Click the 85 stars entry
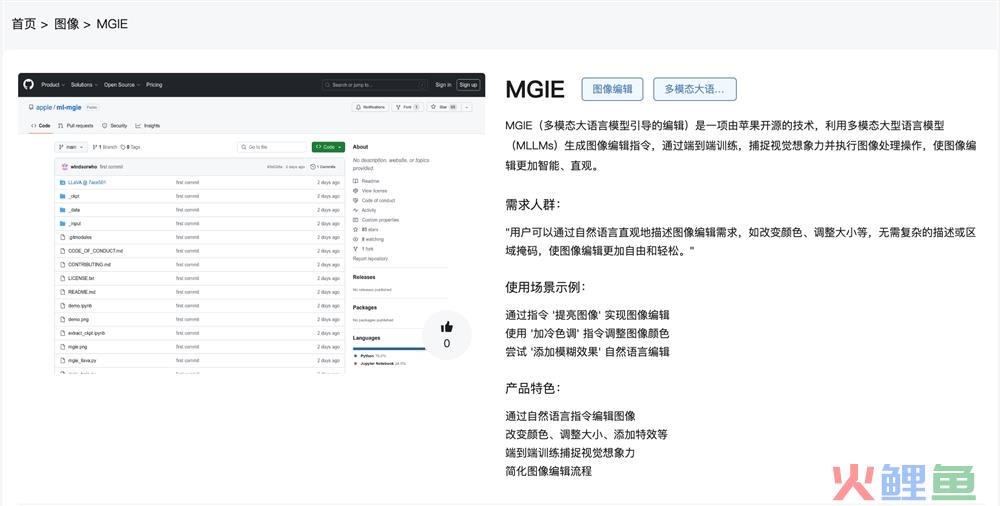Viewport: 1000px width, 506px height. [x=366, y=230]
